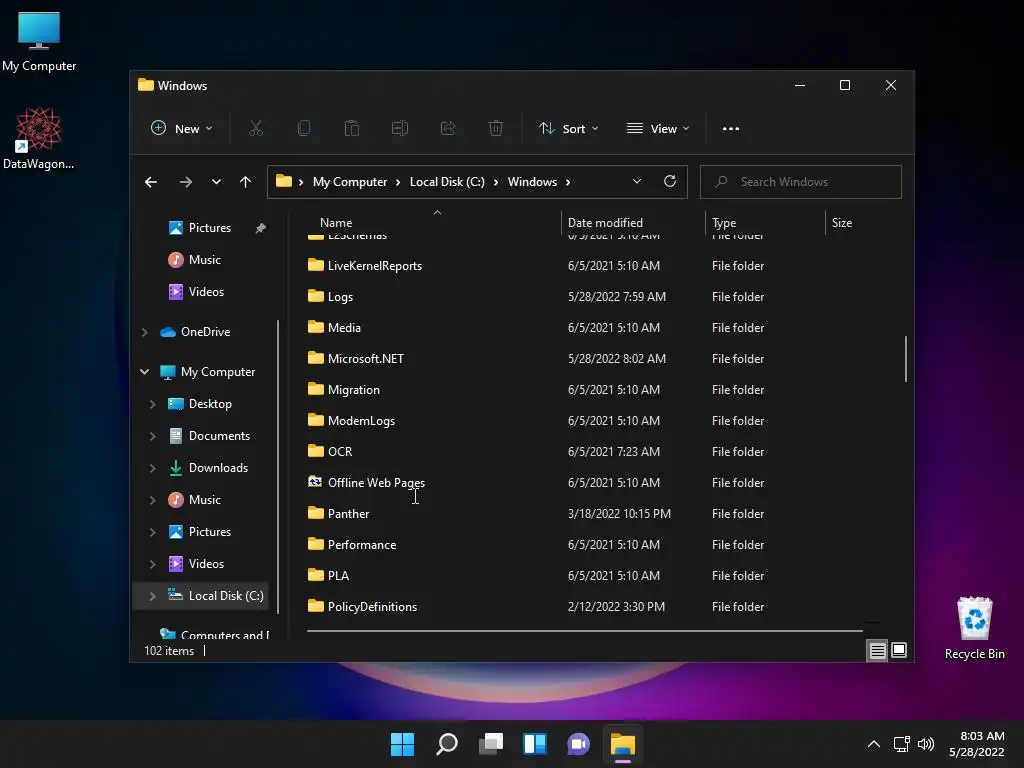The image size is (1024, 768).
Task: Click the vertical scrollbar in file list
Action: click(x=906, y=359)
